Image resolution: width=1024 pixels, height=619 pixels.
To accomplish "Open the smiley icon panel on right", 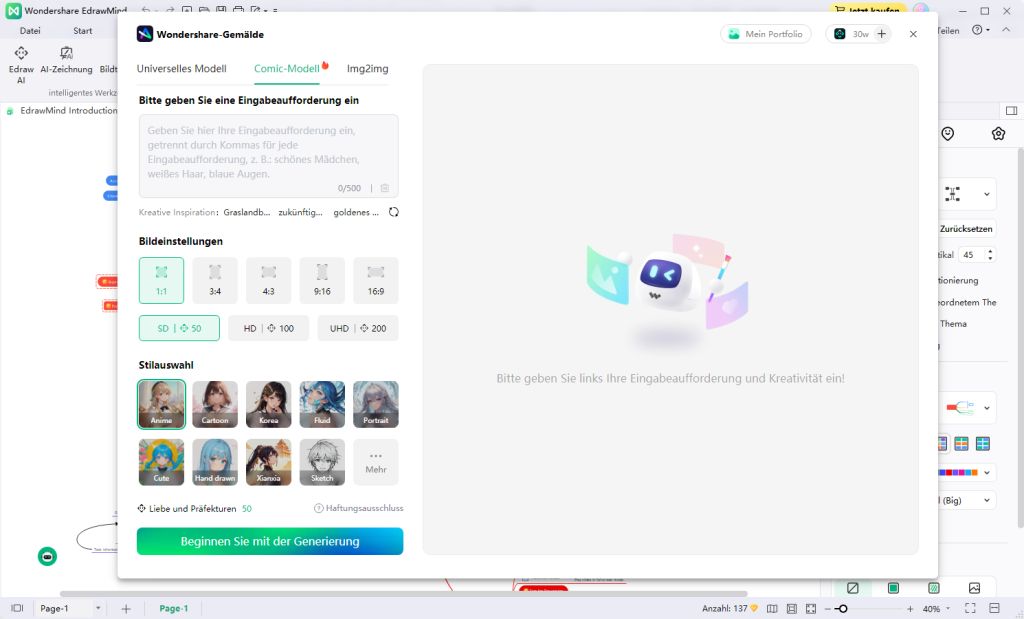I will 948,134.
